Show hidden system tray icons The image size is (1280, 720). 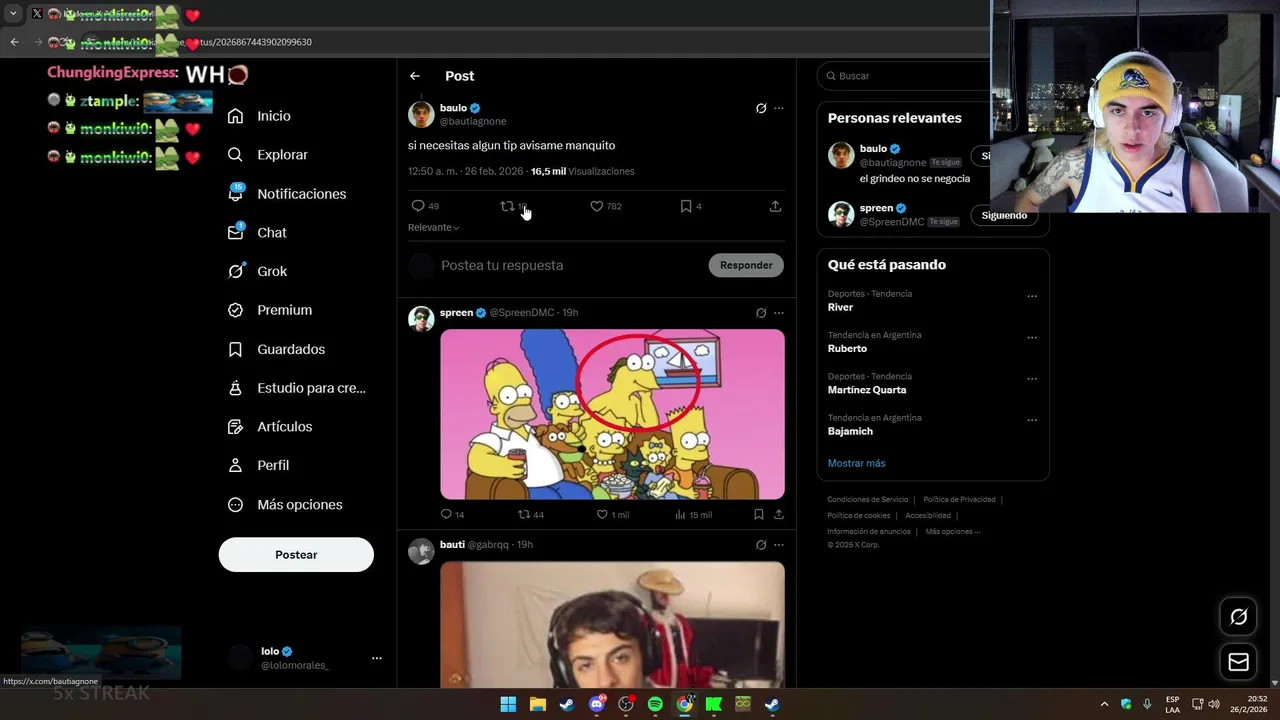1104,704
